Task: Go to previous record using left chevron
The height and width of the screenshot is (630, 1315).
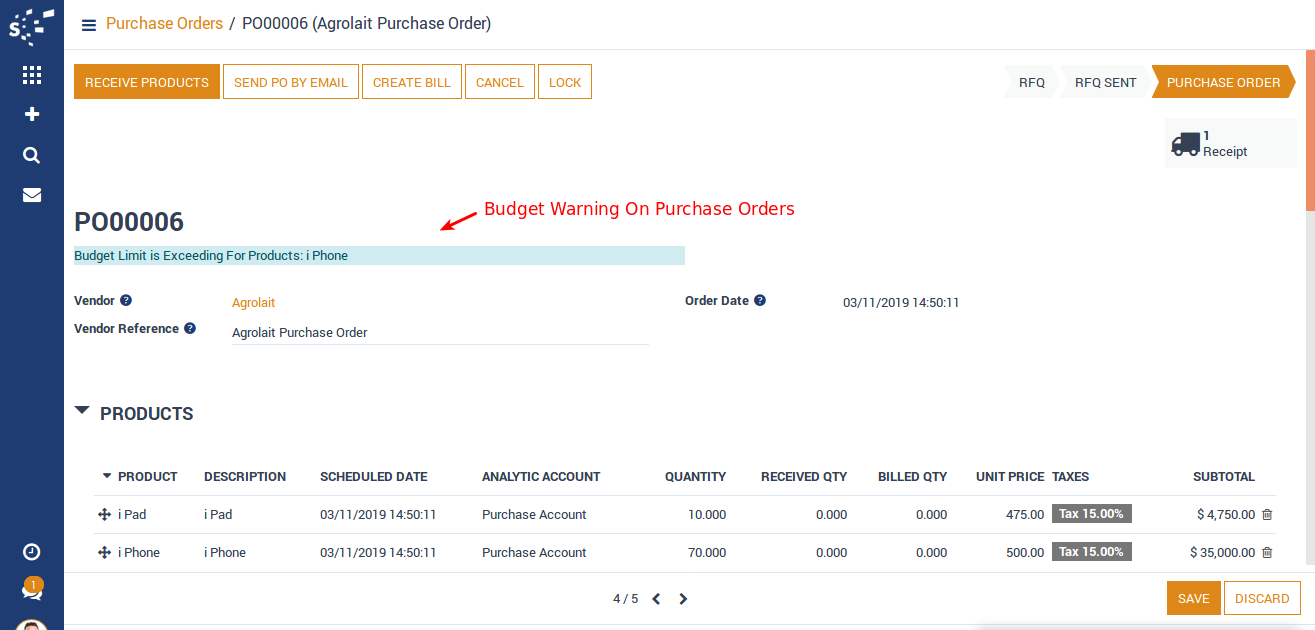Action: (656, 599)
